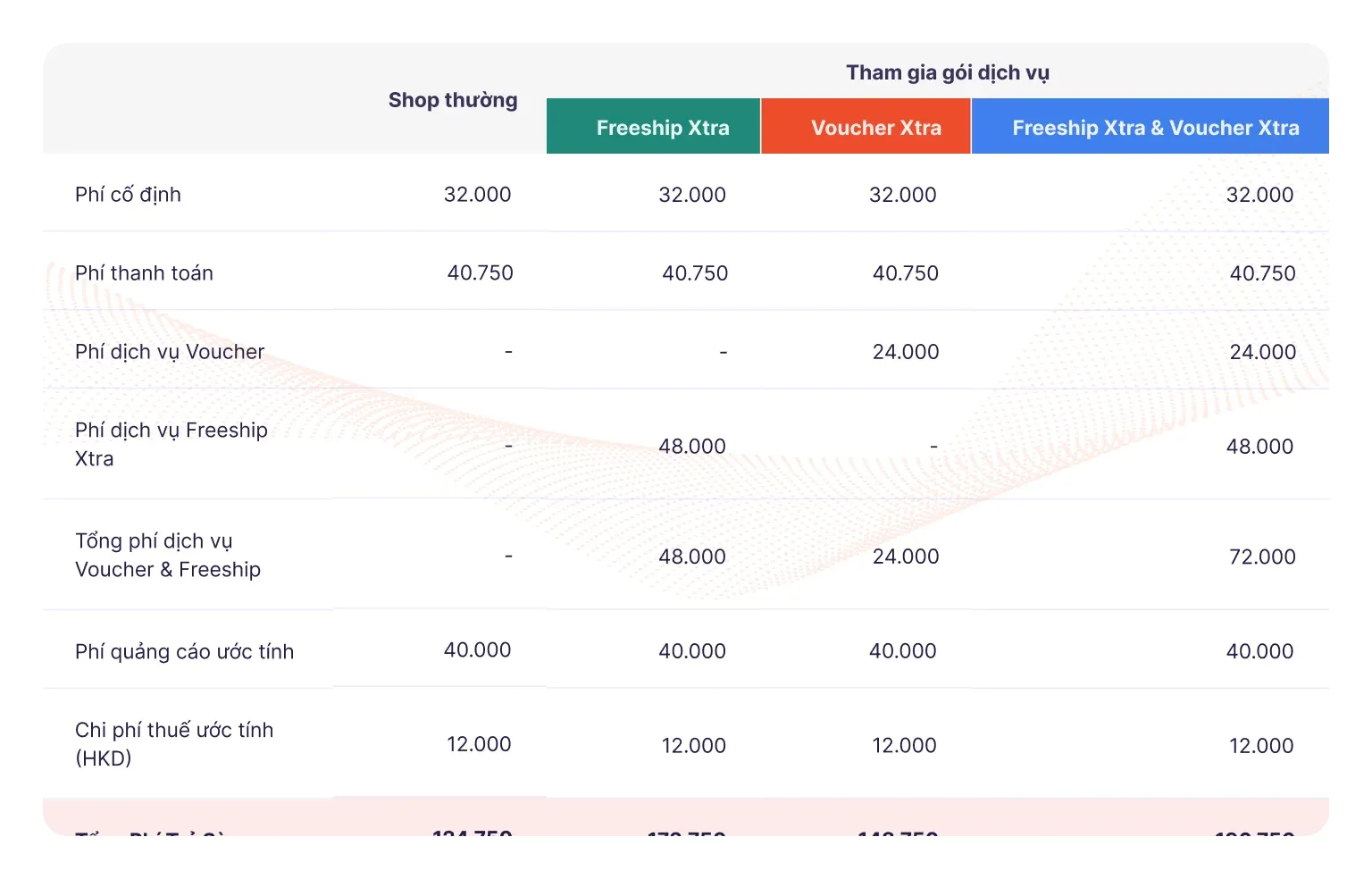Screen dimensions: 1372x879
Task: Select the green Freeship Xtra column header
Action: pos(662,128)
